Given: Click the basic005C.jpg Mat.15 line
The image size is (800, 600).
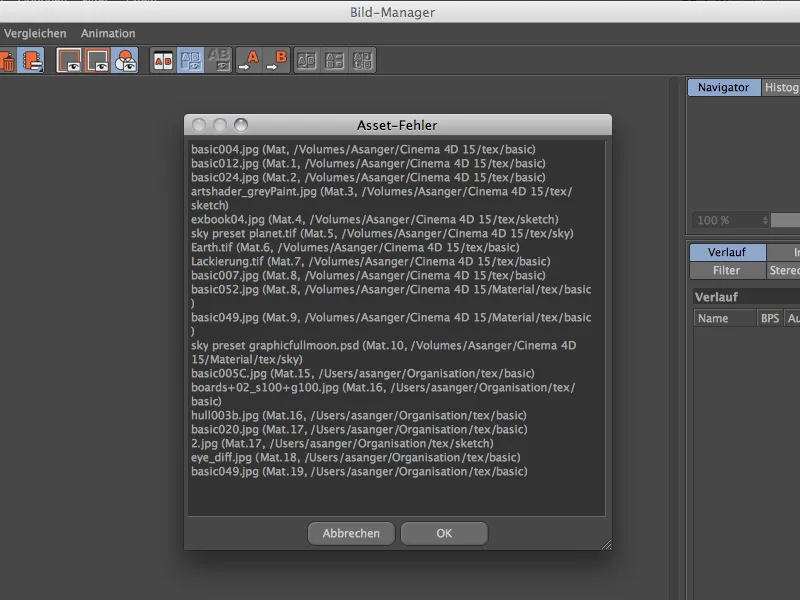Looking at the screenshot, I should (363, 373).
